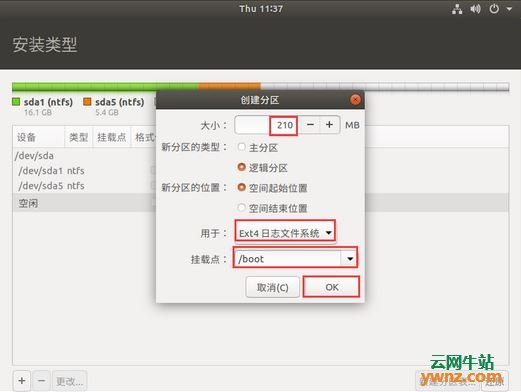The height and width of the screenshot is (392, 521).
Task: Click the remove partition minus button
Action: pos(41,380)
